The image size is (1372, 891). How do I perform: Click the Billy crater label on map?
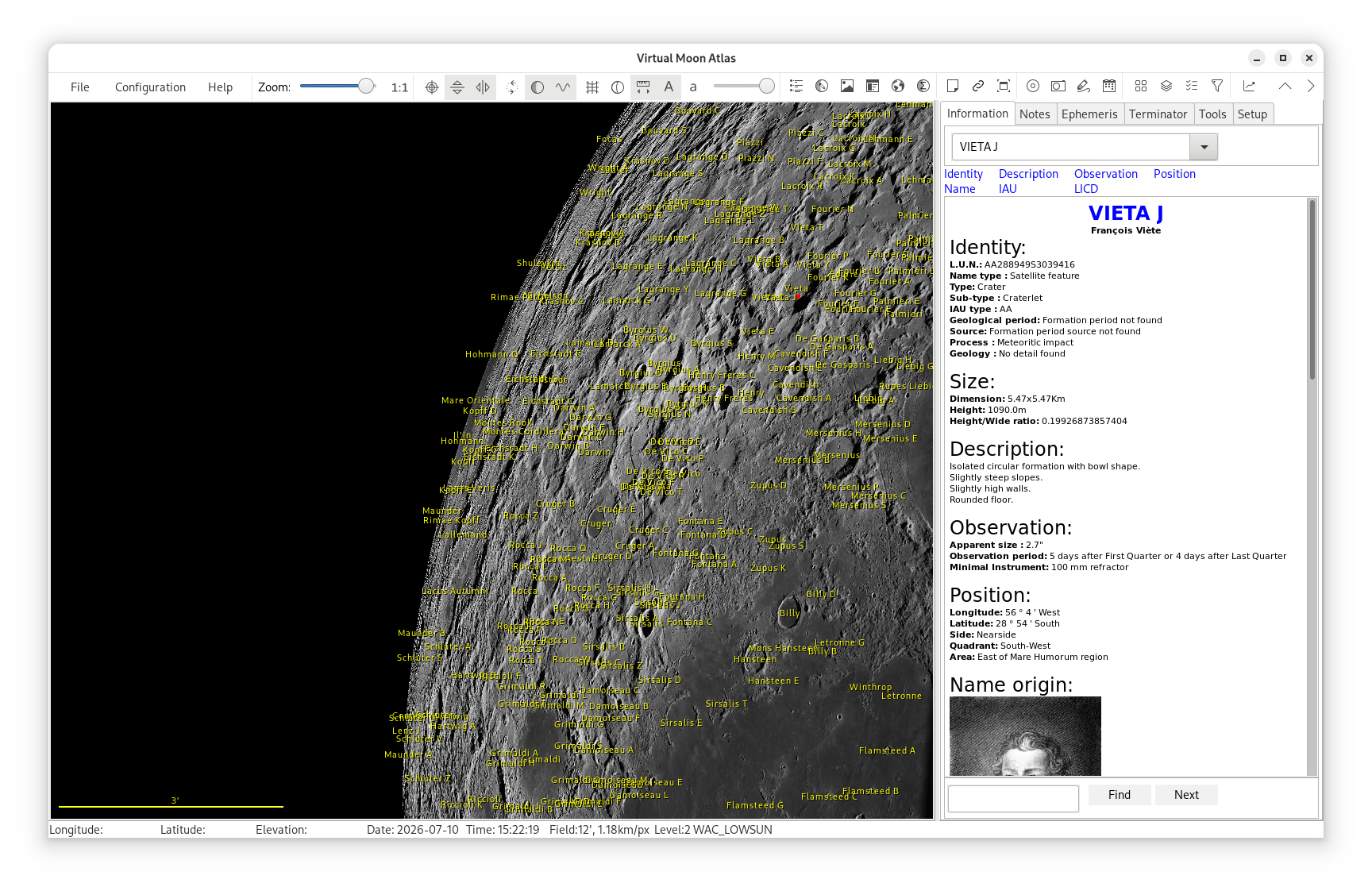(789, 613)
